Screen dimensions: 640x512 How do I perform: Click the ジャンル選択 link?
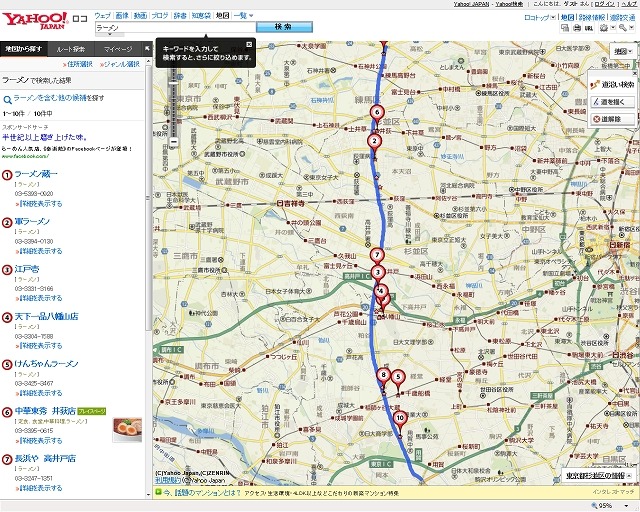[122, 64]
